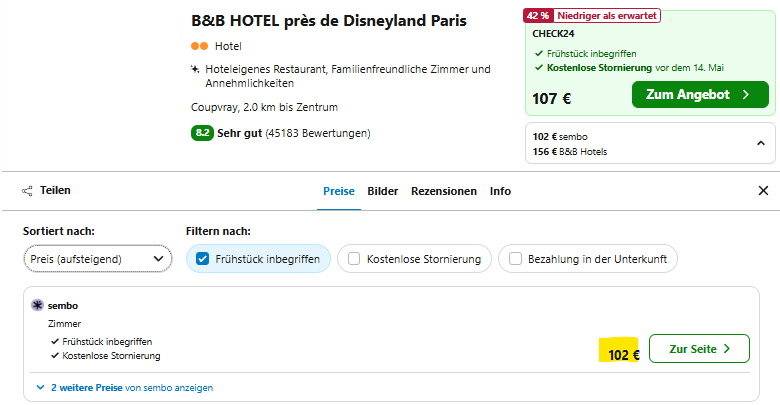Click the checkmark before Kostenlose Stornierung in the CHECK24 card
Screen dimensions: 780x405
tap(538, 68)
